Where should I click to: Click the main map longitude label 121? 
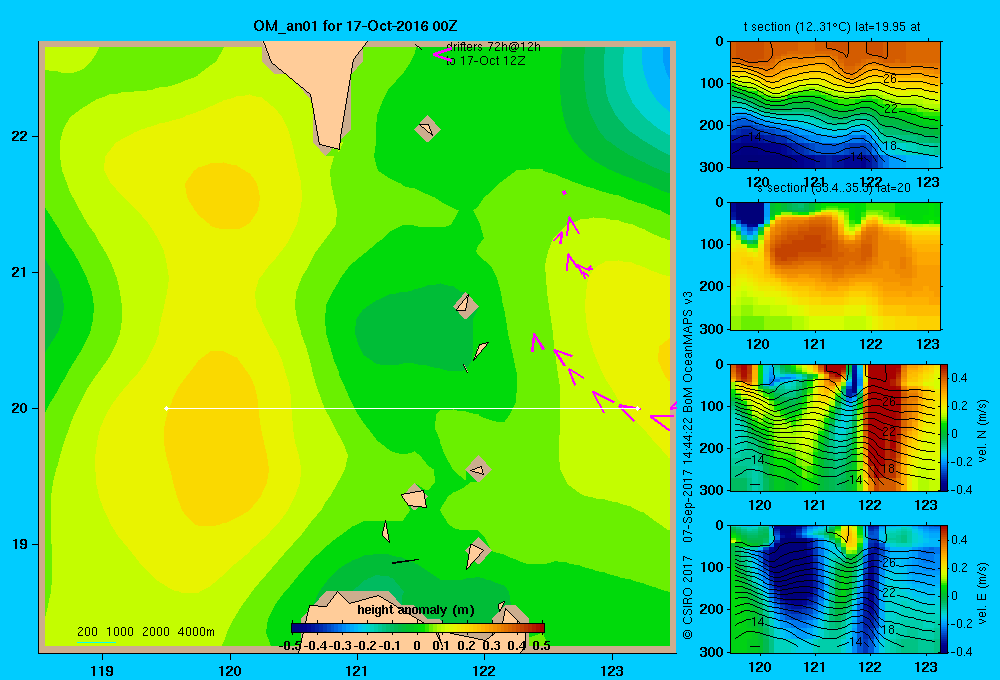pyautogui.click(x=357, y=670)
